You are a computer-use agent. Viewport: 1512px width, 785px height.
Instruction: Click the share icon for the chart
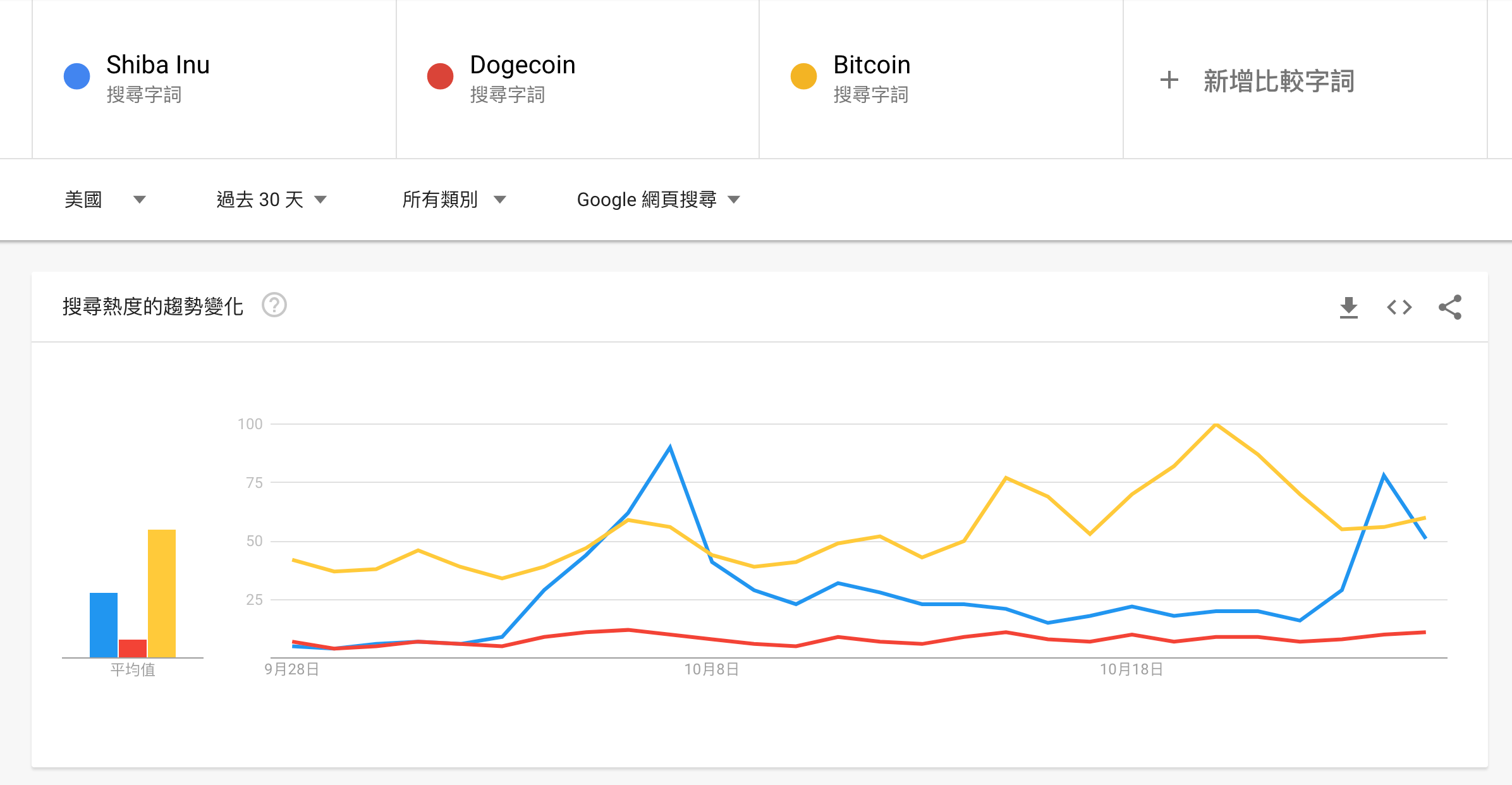pyautogui.click(x=1451, y=307)
